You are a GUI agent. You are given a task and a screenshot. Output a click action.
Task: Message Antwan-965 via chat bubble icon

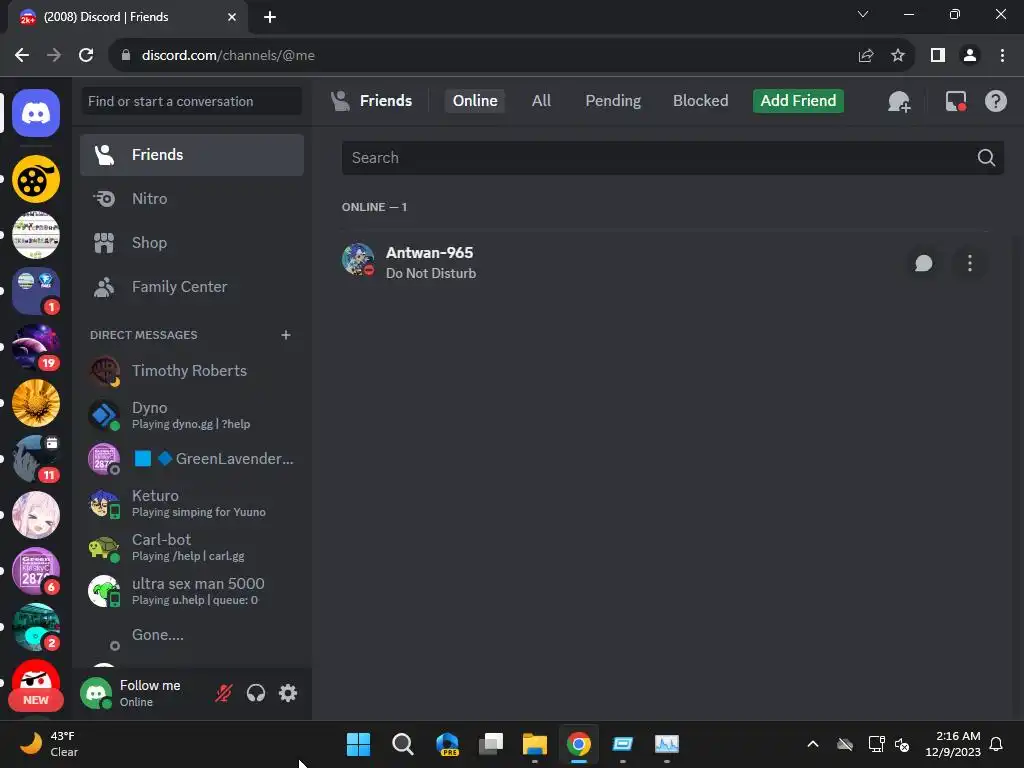(923, 263)
